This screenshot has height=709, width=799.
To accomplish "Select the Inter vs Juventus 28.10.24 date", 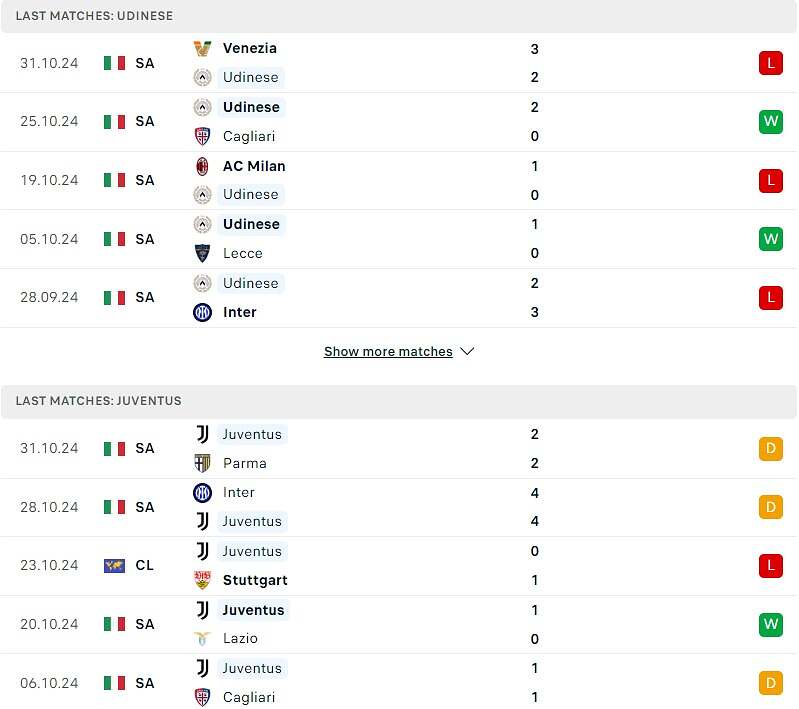I will [49, 507].
